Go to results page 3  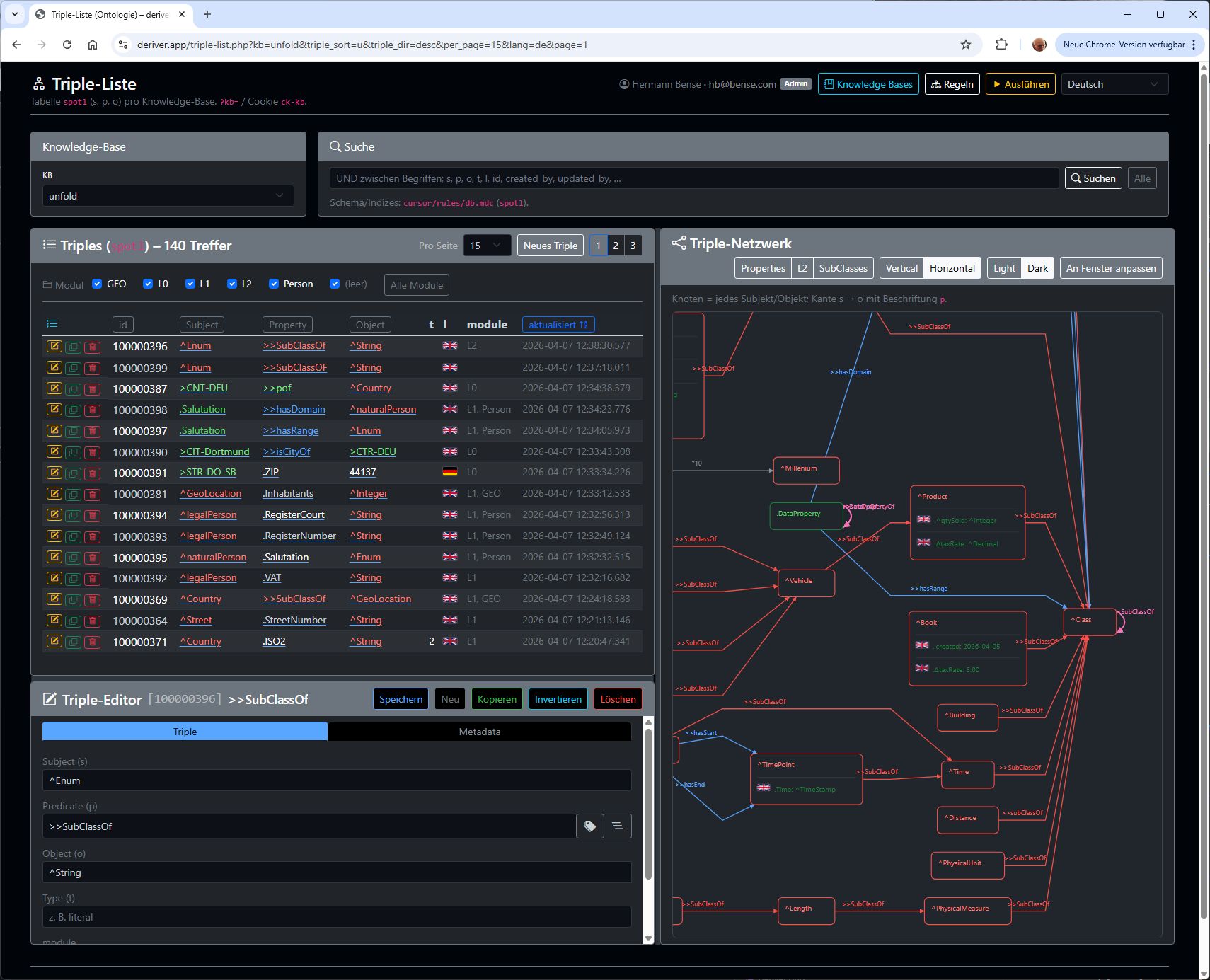tap(633, 246)
